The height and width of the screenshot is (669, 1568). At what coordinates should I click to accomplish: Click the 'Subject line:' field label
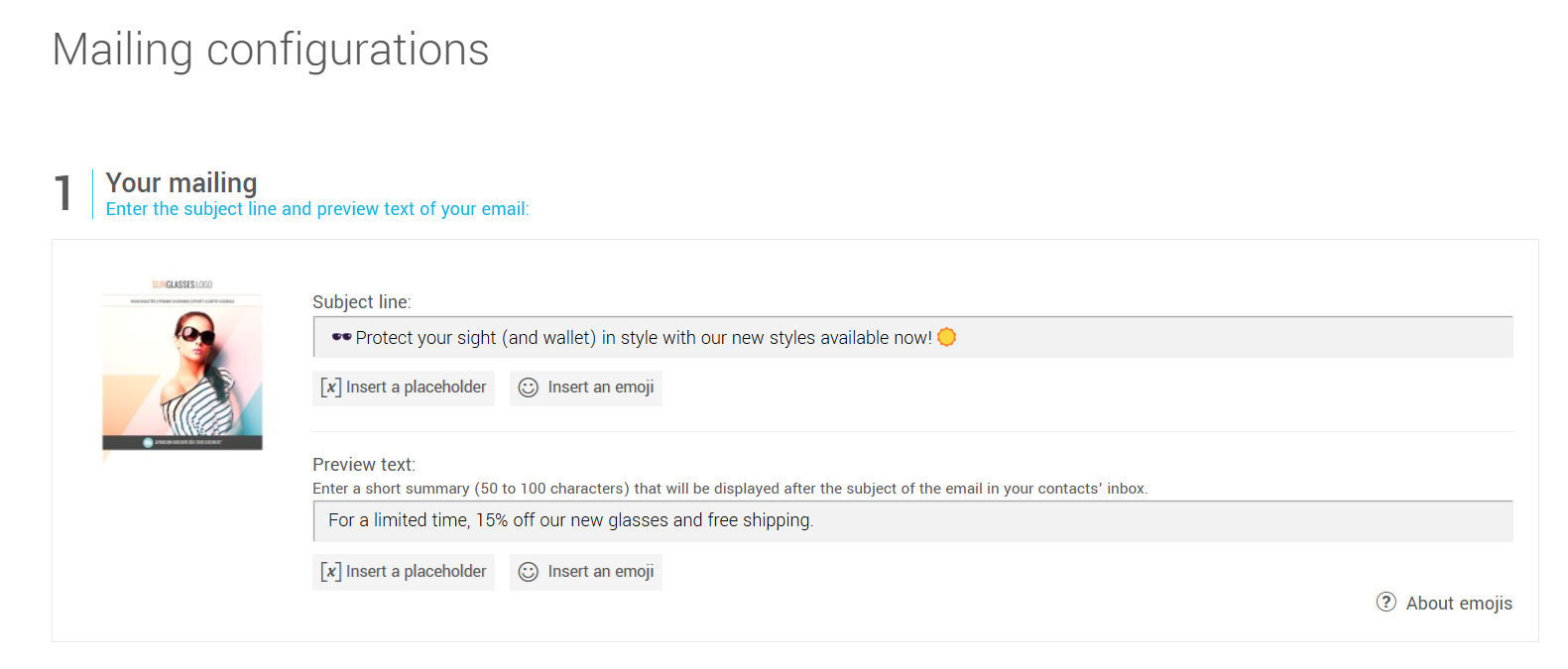click(361, 302)
